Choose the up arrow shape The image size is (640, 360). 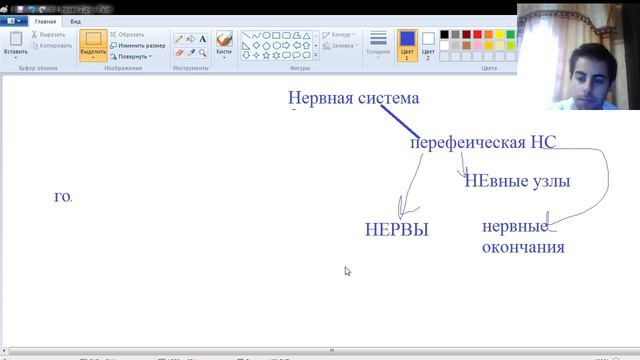tap(306, 45)
